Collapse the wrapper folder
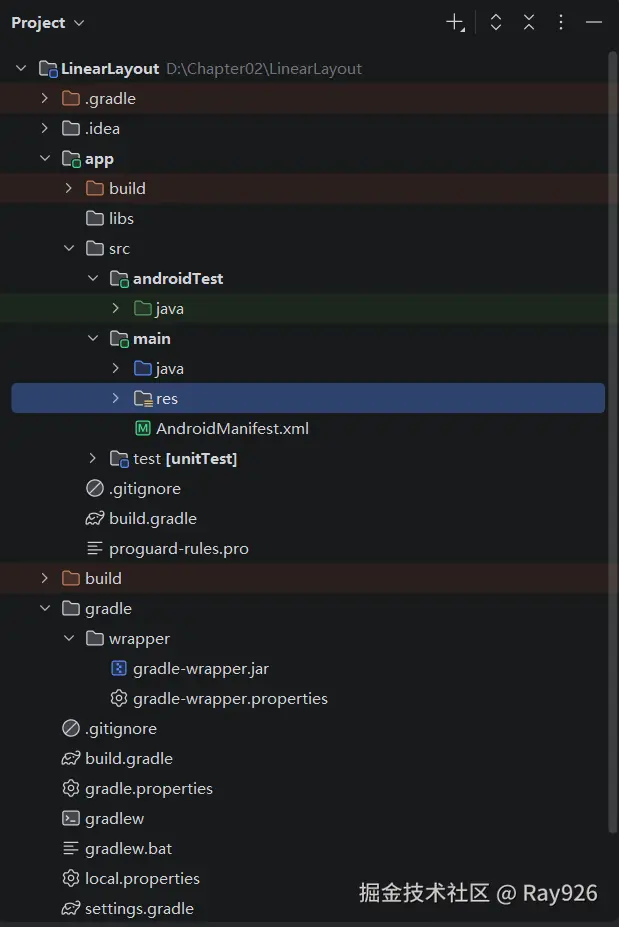619x927 pixels. [69, 639]
